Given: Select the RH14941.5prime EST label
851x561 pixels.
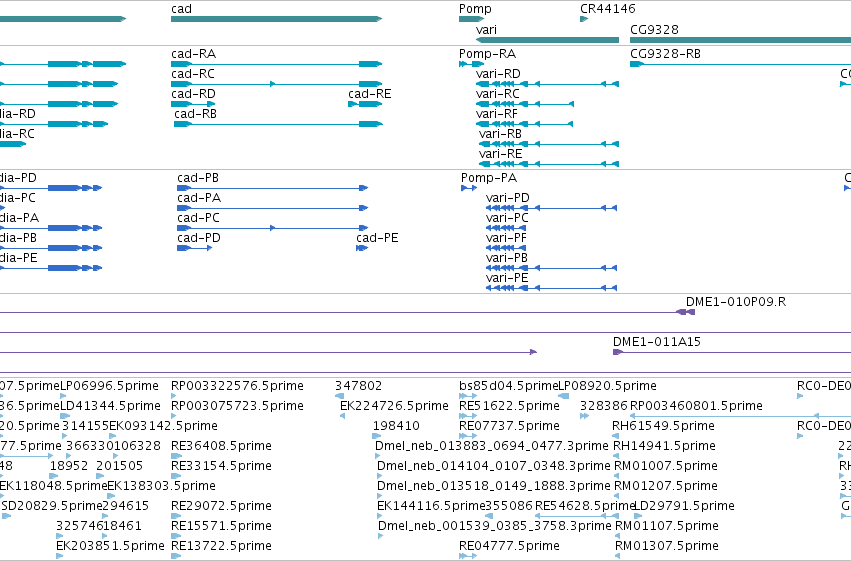Looking at the screenshot, I should point(664,446).
